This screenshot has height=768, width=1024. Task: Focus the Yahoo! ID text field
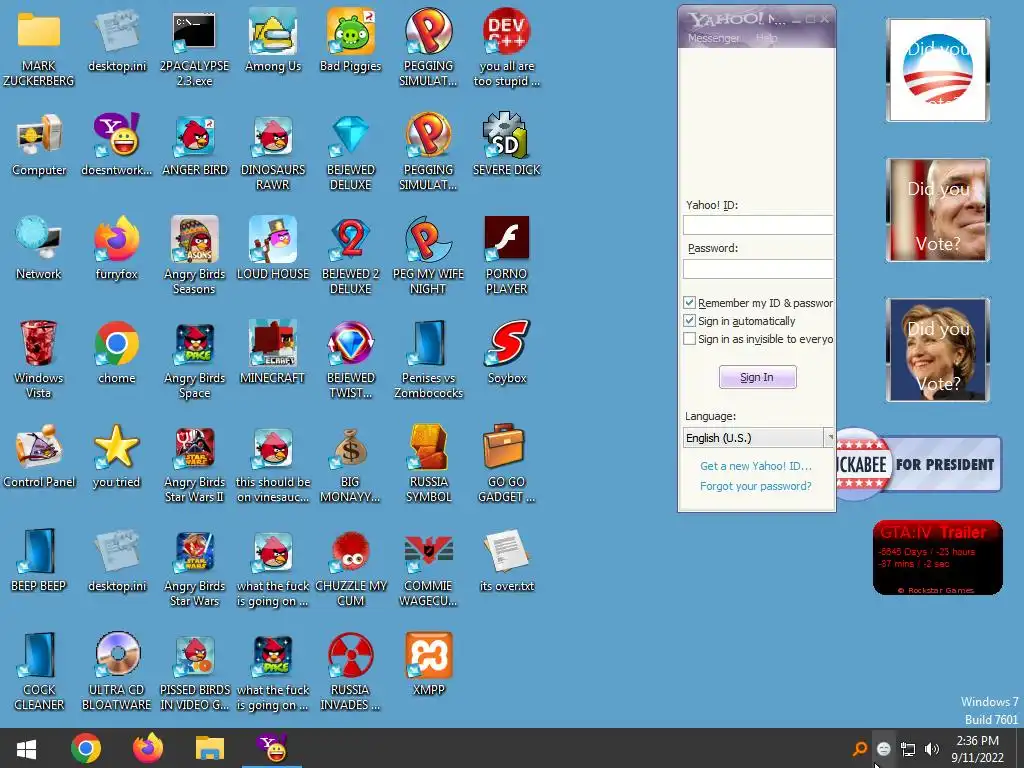coord(758,225)
